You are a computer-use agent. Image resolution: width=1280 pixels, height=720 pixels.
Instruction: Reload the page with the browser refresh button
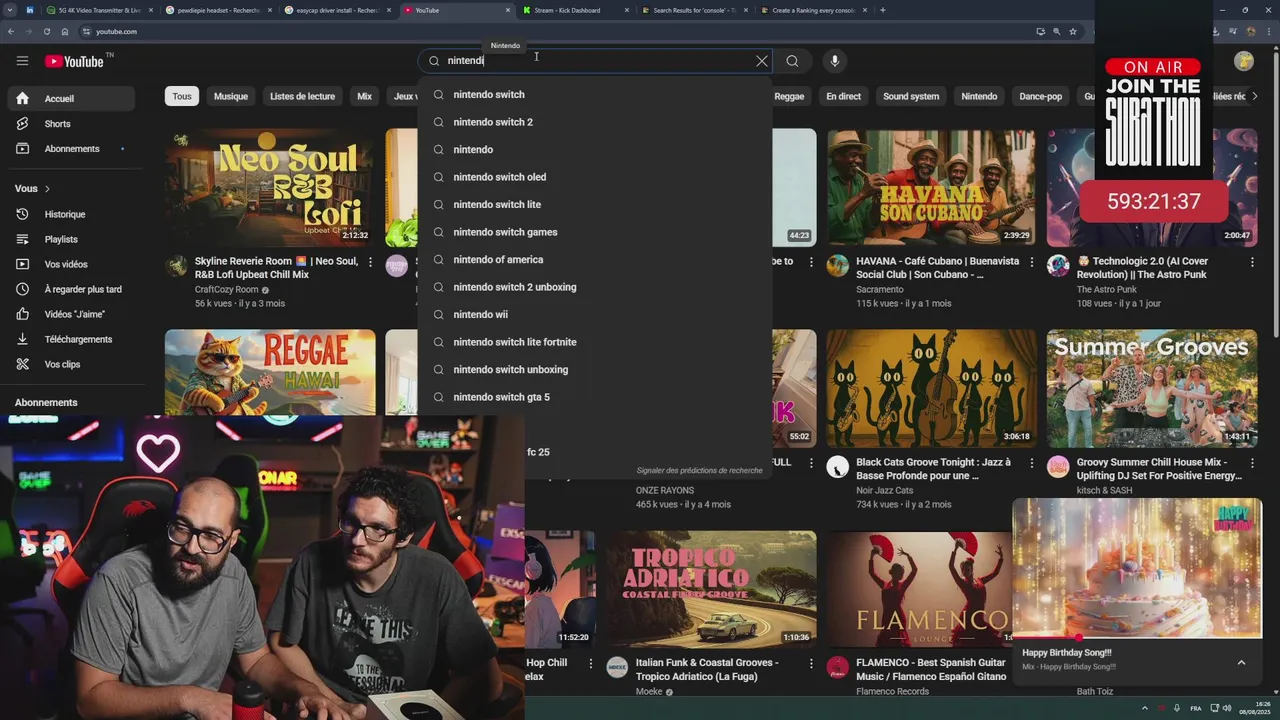click(x=47, y=31)
